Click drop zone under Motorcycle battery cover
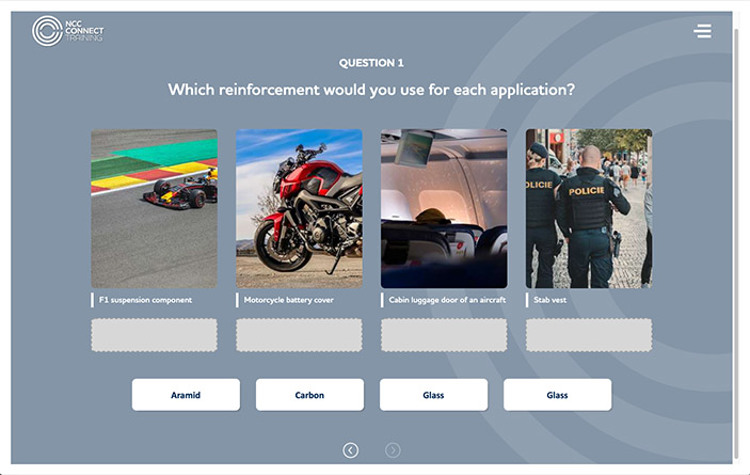Image resolution: width=750 pixels, height=475 pixels. coord(299,335)
